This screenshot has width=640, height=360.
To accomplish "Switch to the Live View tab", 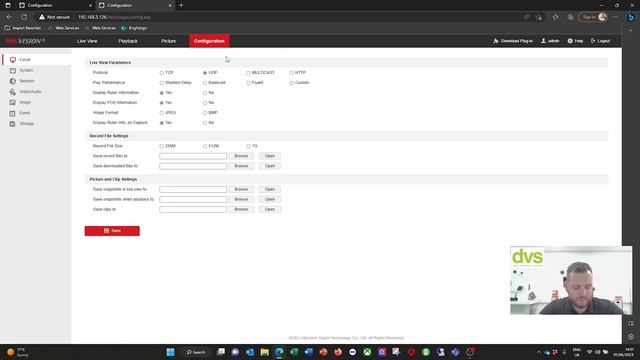I will [x=87, y=41].
